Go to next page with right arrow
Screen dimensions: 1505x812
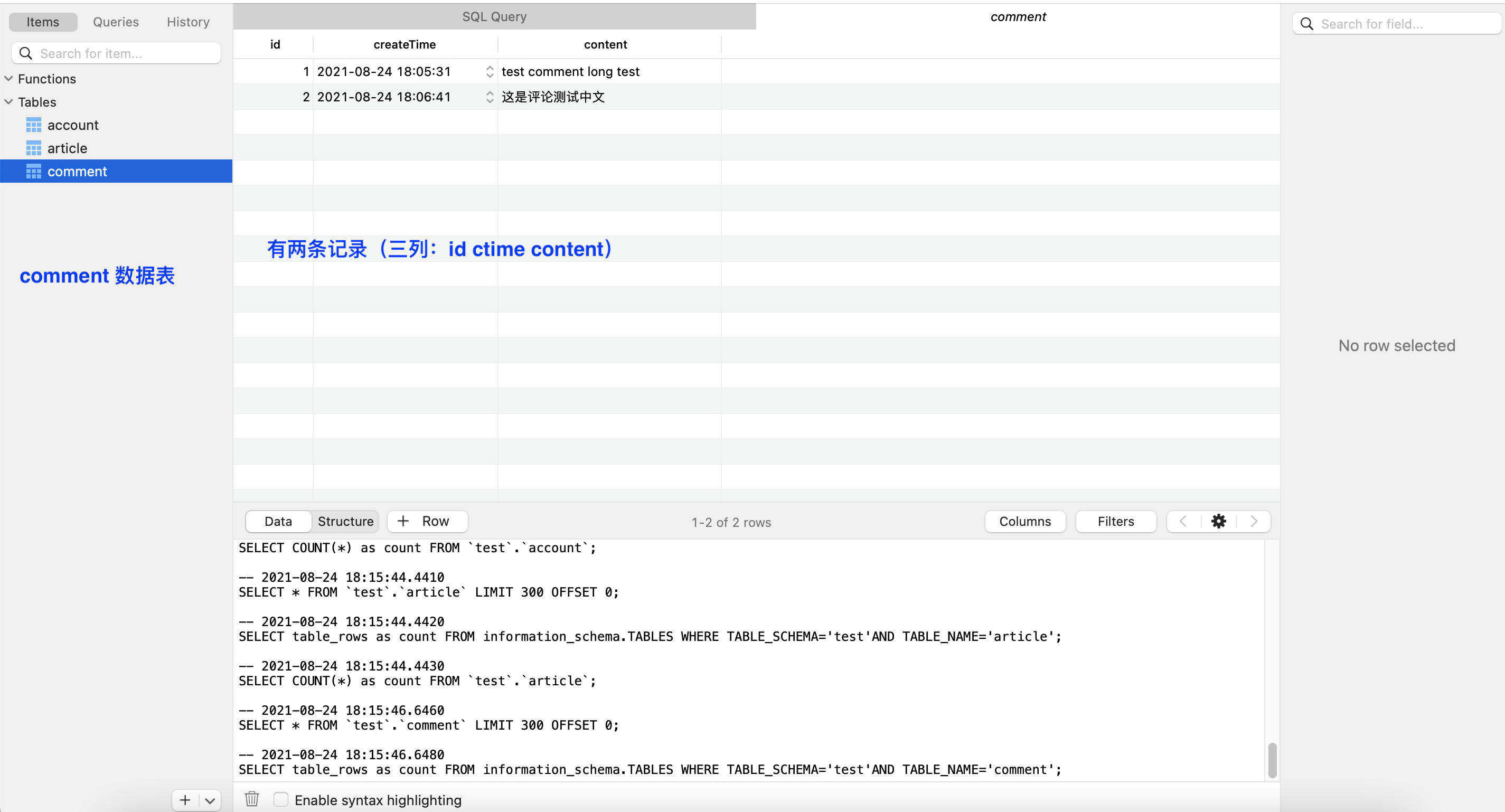tap(1254, 521)
